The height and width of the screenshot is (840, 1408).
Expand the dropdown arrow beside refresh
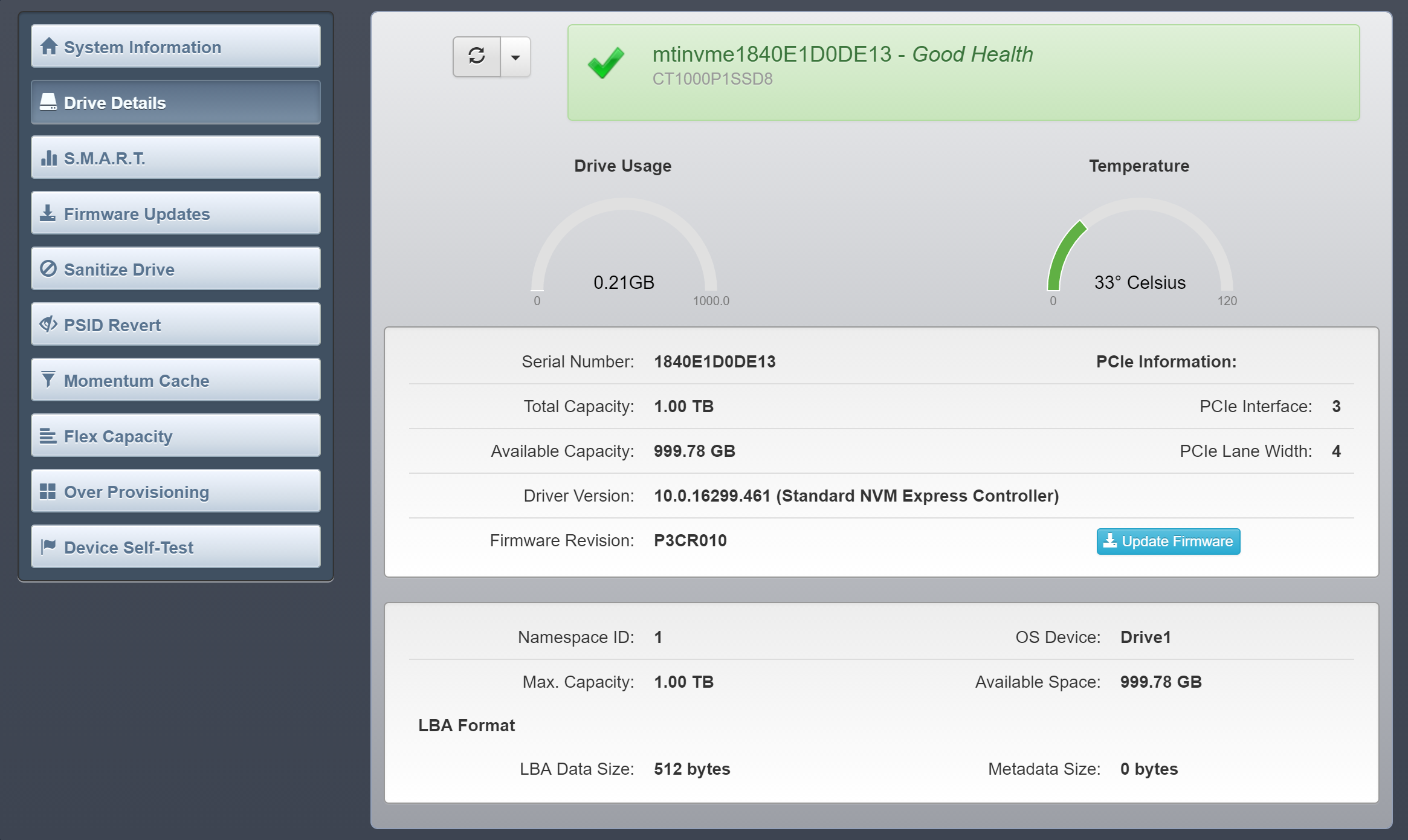point(515,57)
